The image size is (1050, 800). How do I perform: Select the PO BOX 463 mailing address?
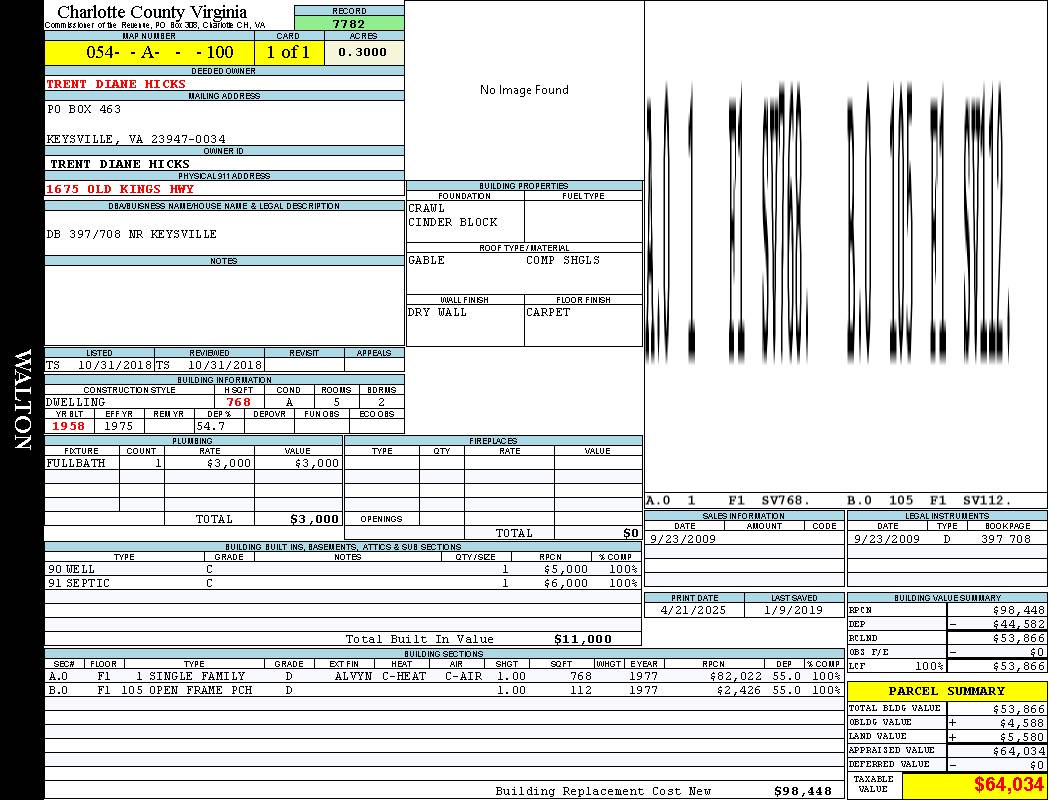(84, 109)
